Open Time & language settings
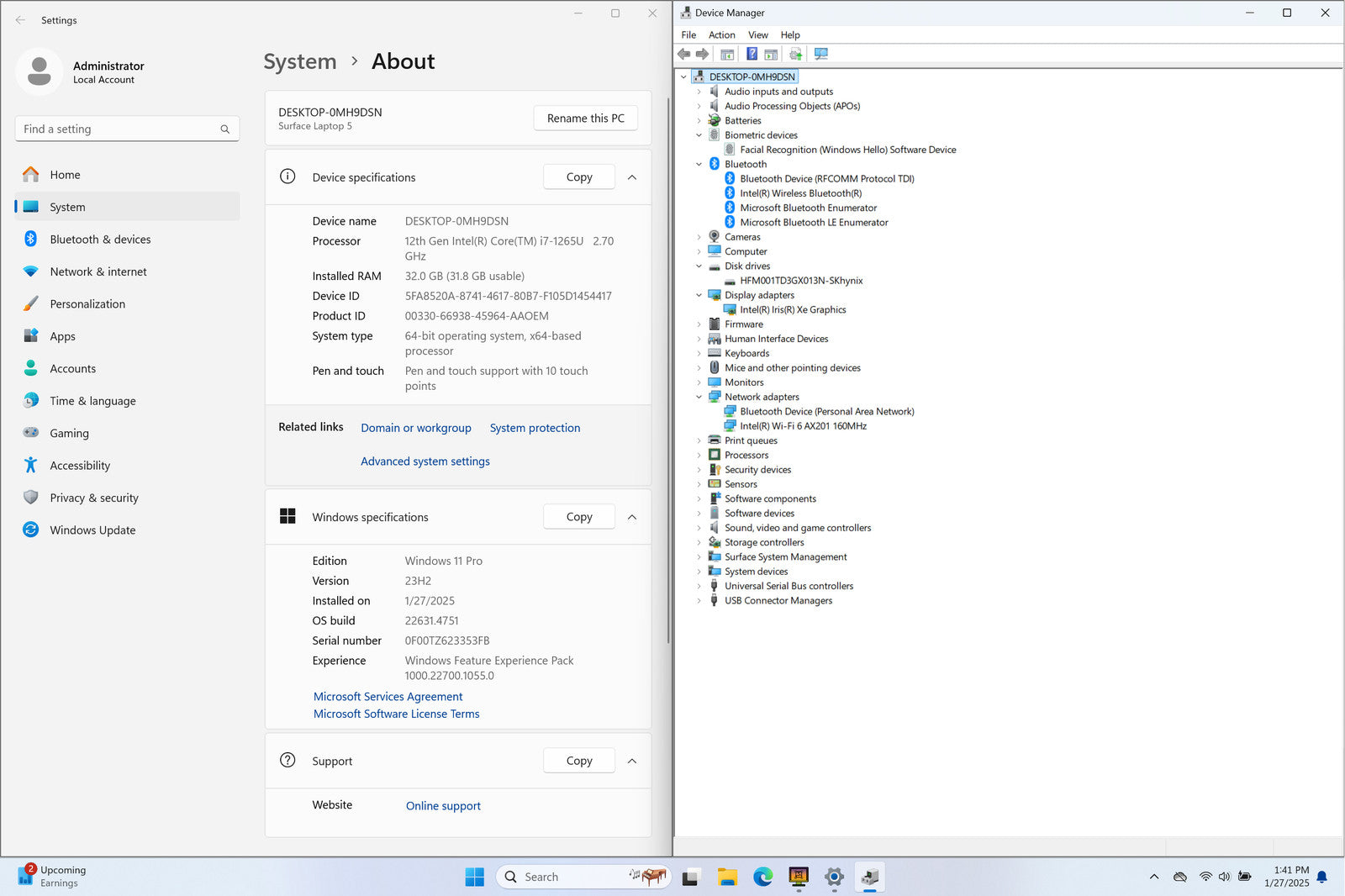The height and width of the screenshot is (896, 1345). tap(127, 401)
